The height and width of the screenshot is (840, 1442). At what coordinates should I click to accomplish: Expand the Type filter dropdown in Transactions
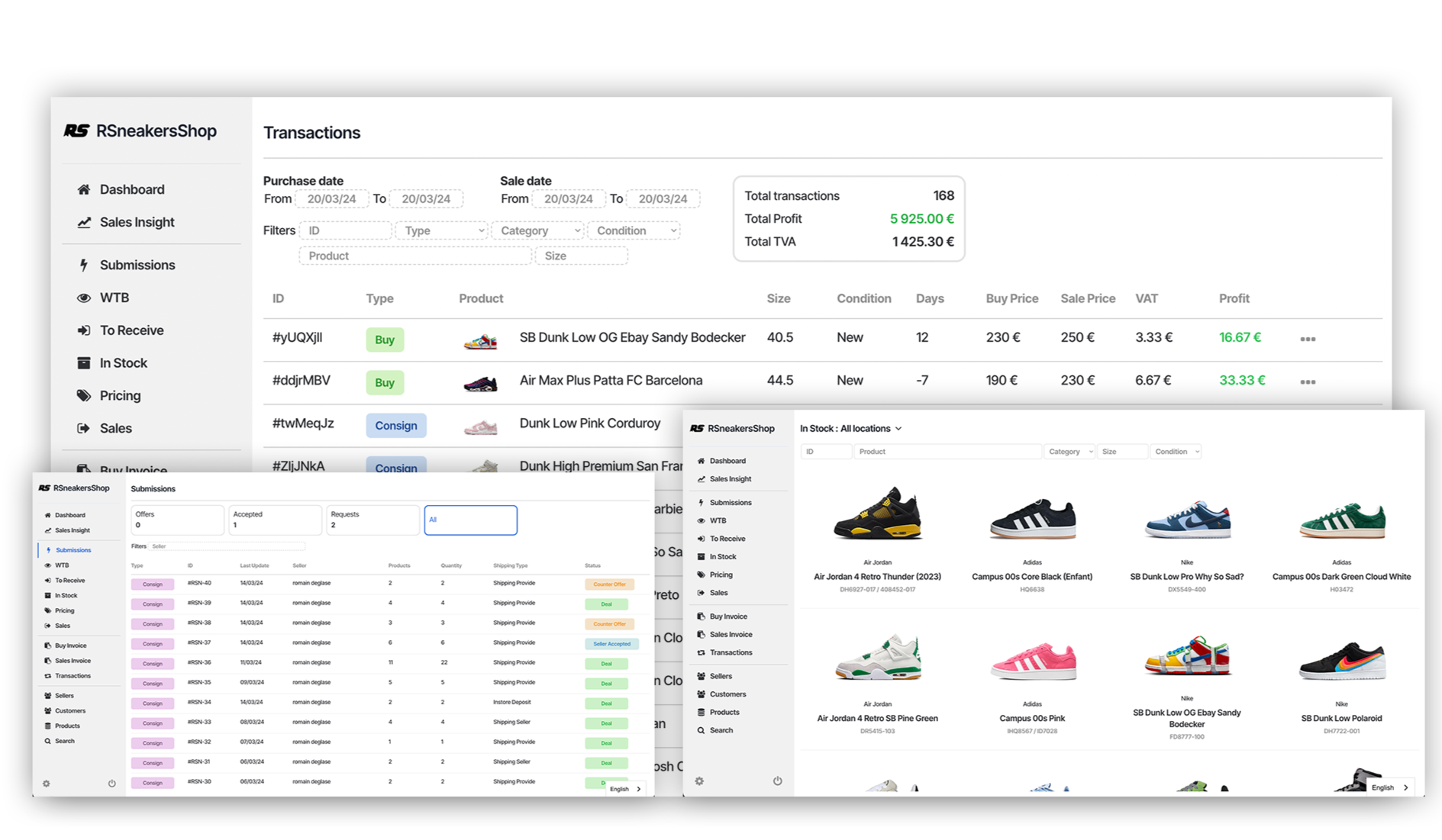tap(442, 230)
